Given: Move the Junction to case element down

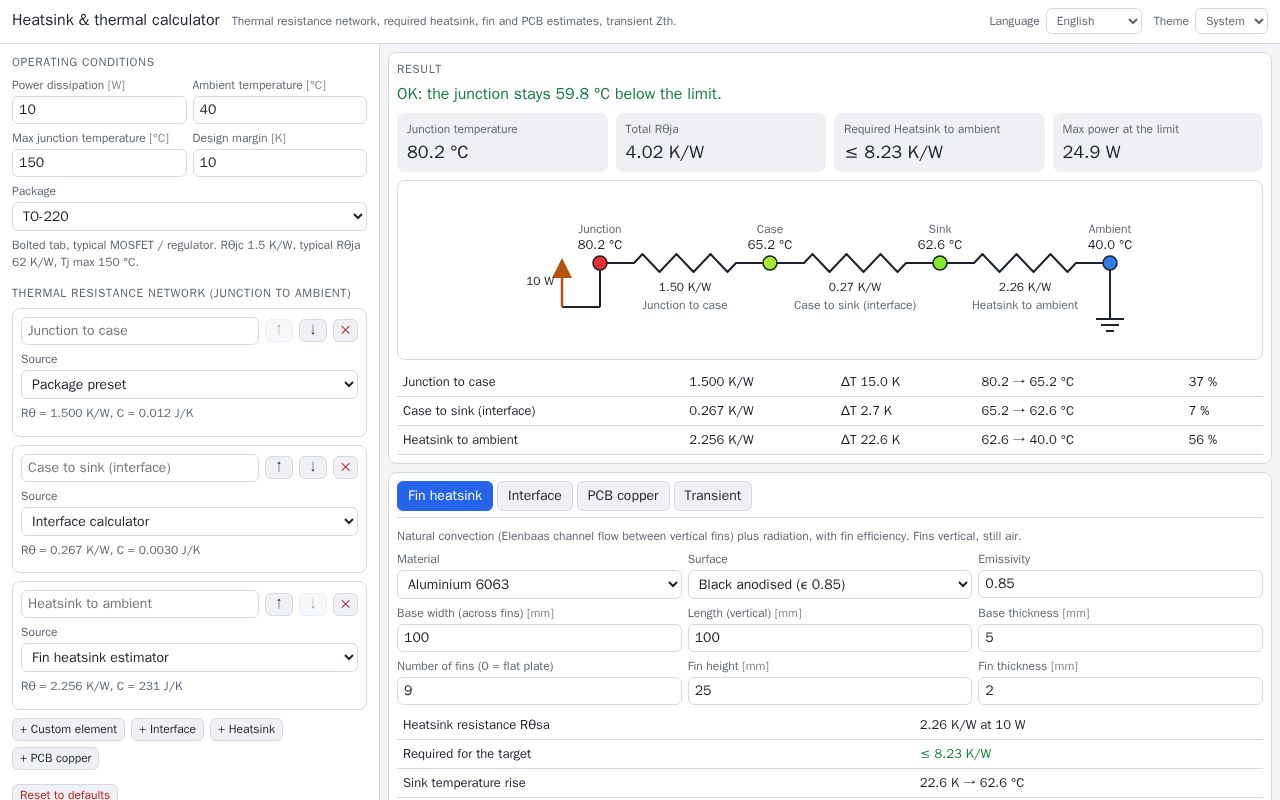Looking at the screenshot, I should [x=313, y=330].
